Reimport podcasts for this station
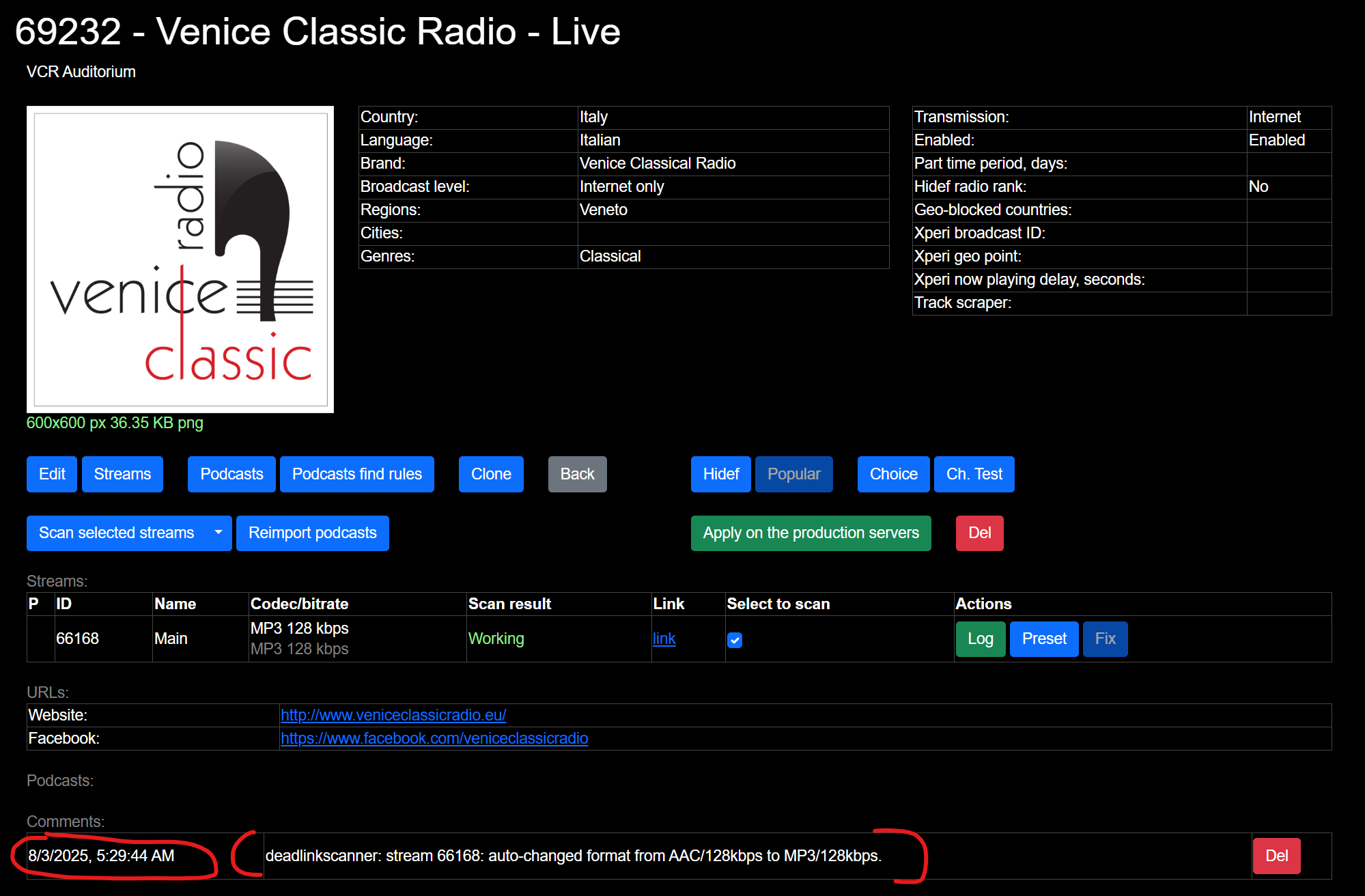Viewport: 1365px width, 896px height. pyautogui.click(x=312, y=533)
